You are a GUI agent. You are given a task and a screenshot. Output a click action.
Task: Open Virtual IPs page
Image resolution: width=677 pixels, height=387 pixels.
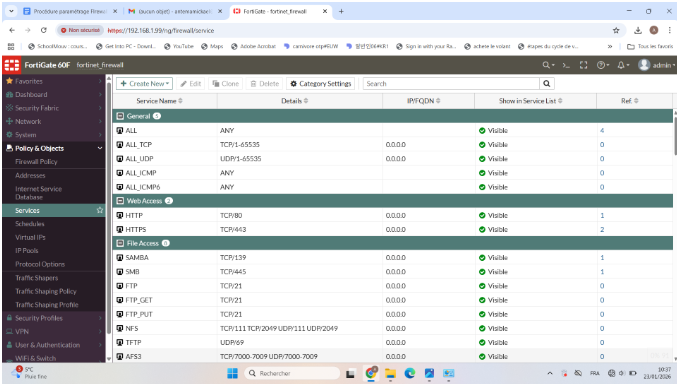[30, 237]
